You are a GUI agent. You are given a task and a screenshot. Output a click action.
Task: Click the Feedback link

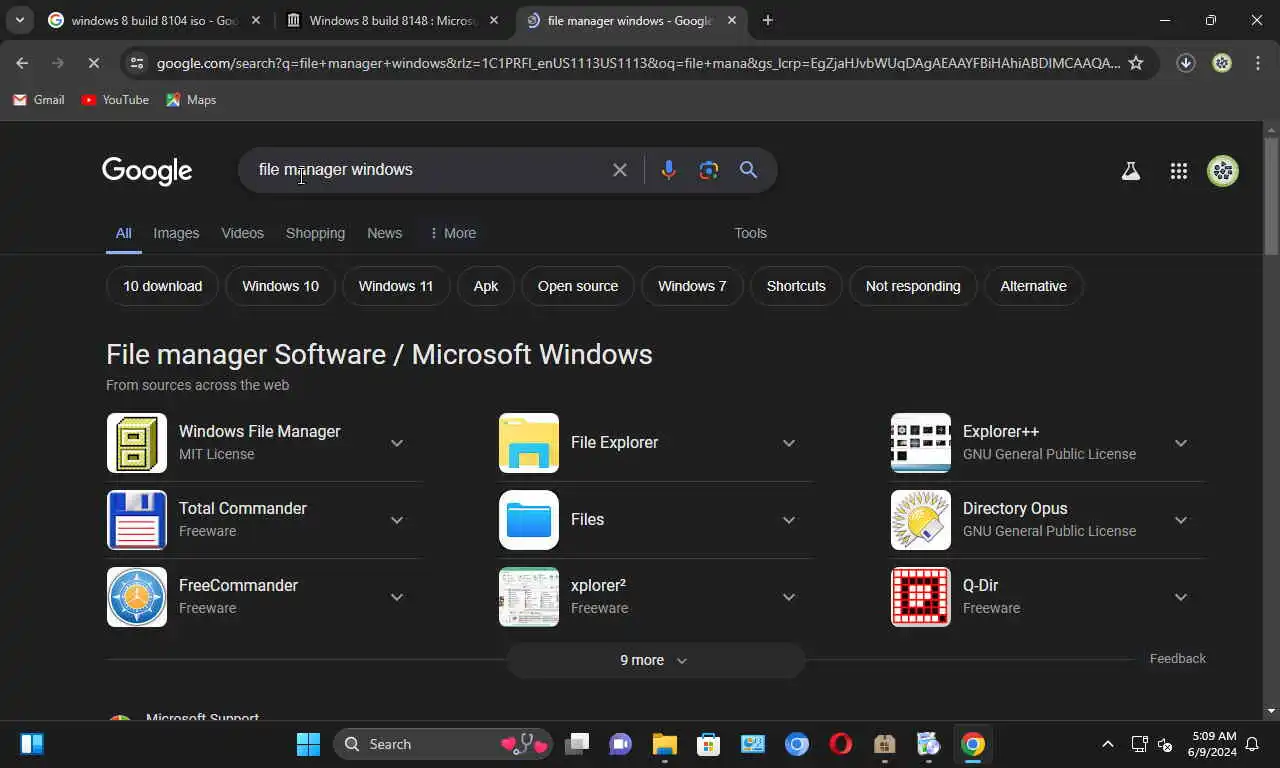[1178, 658]
